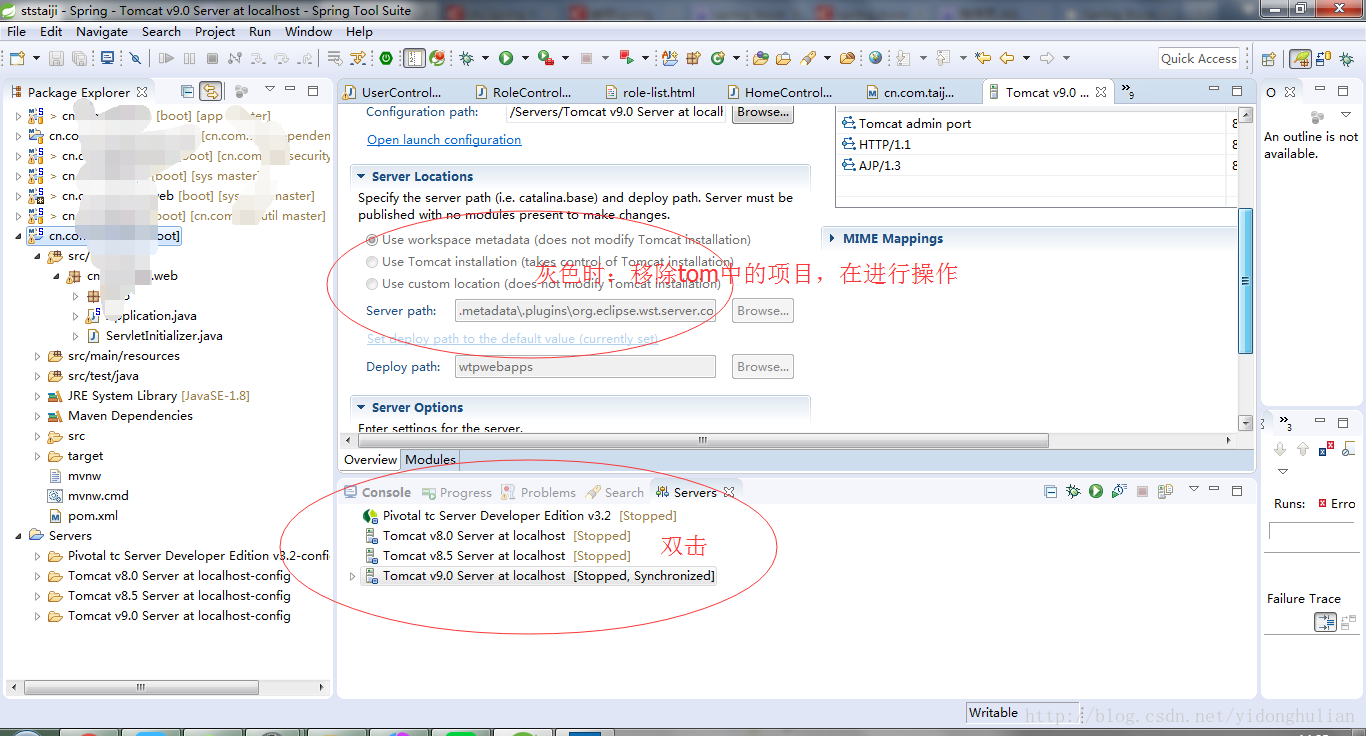Start server in debug mode from Servers view
The image size is (1366, 736).
[x=1073, y=491]
